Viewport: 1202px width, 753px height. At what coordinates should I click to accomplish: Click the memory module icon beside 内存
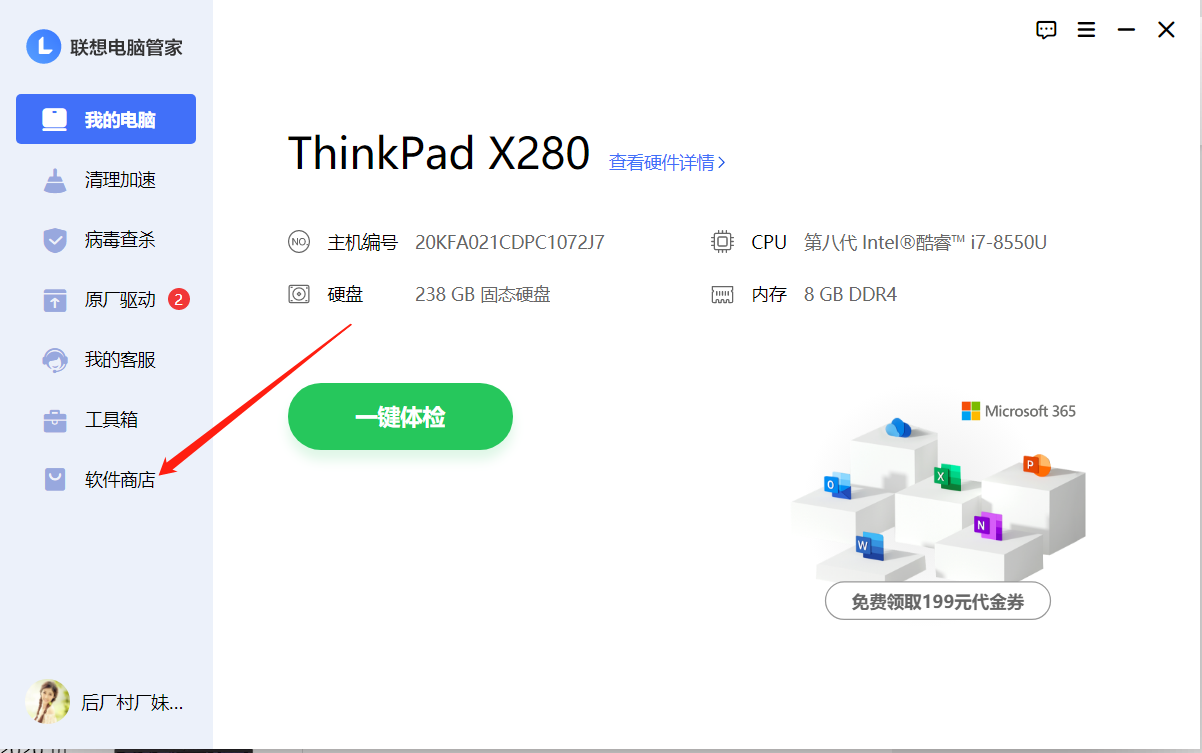pos(722,295)
